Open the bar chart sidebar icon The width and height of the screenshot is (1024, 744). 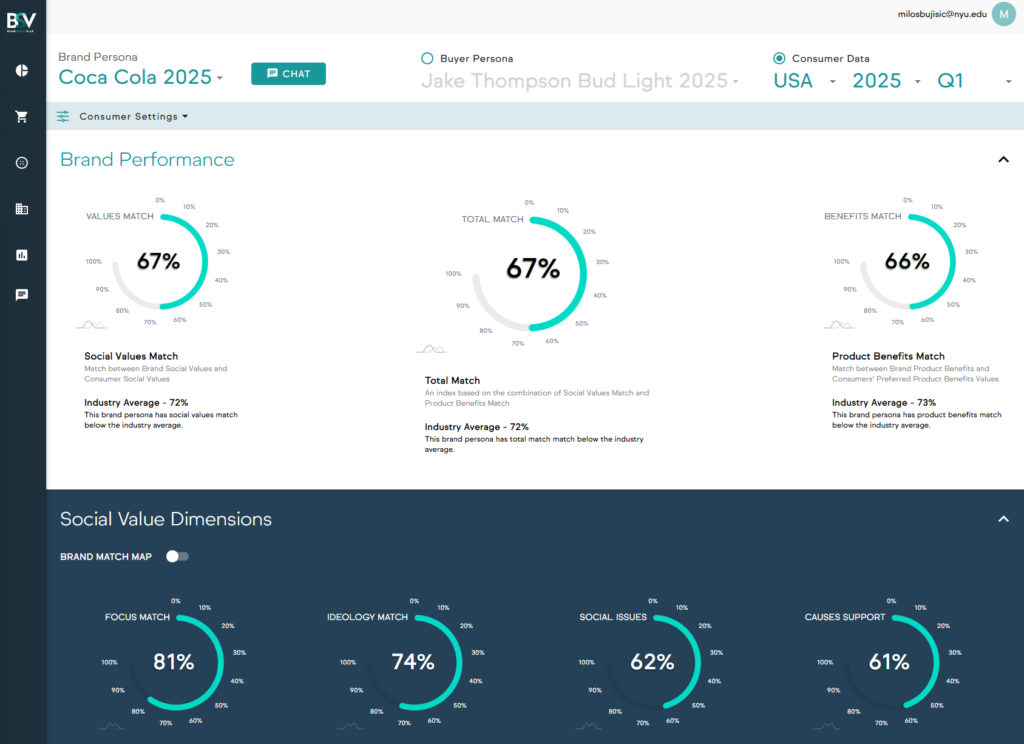click(22, 255)
